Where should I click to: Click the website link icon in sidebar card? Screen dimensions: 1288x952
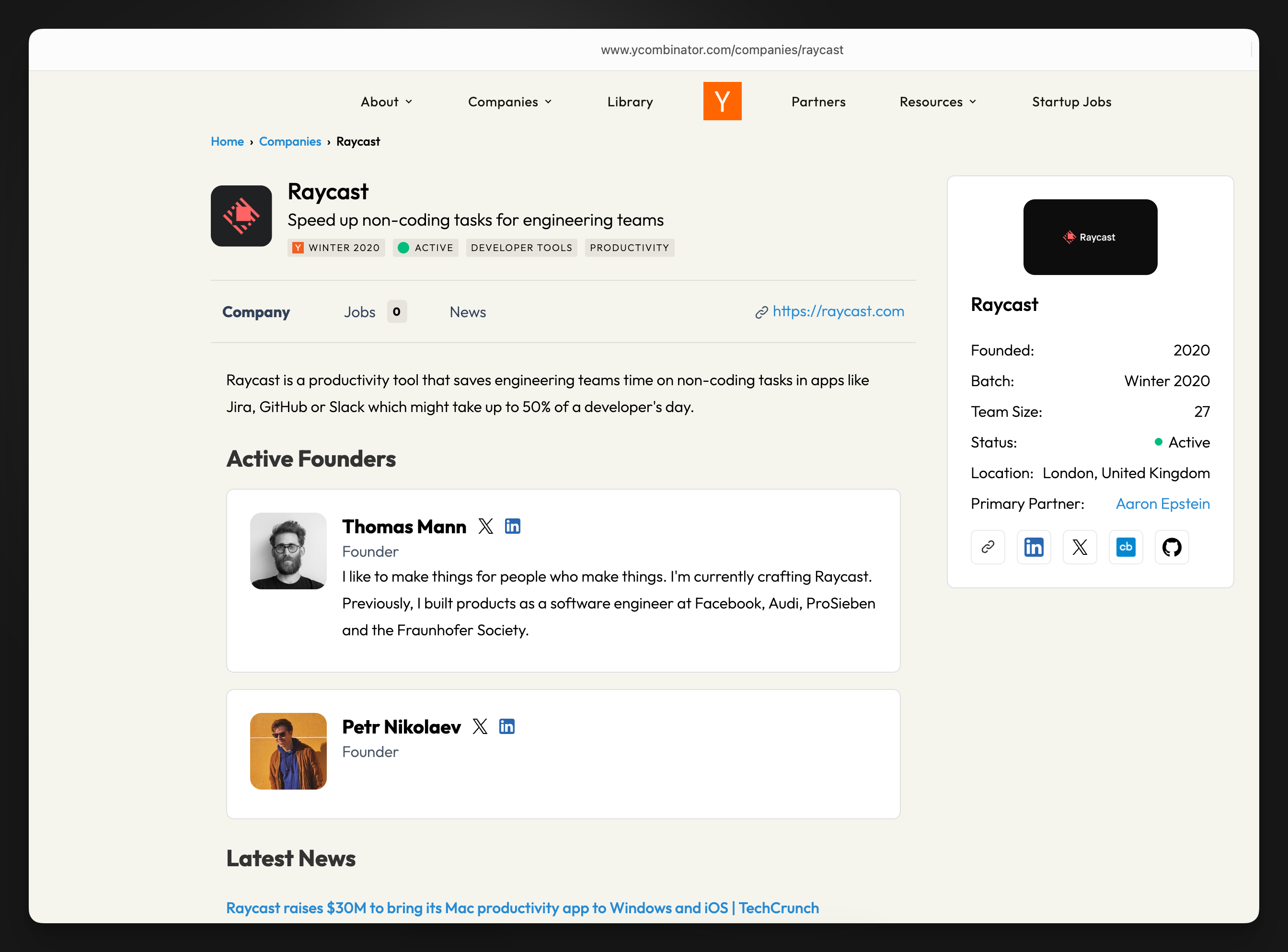pos(988,547)
